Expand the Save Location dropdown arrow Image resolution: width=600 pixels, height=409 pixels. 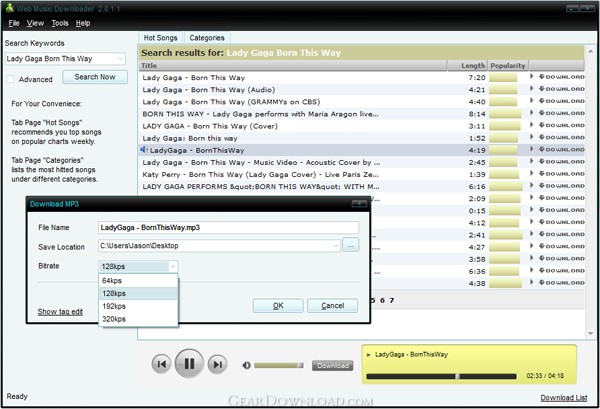point(335,246)
